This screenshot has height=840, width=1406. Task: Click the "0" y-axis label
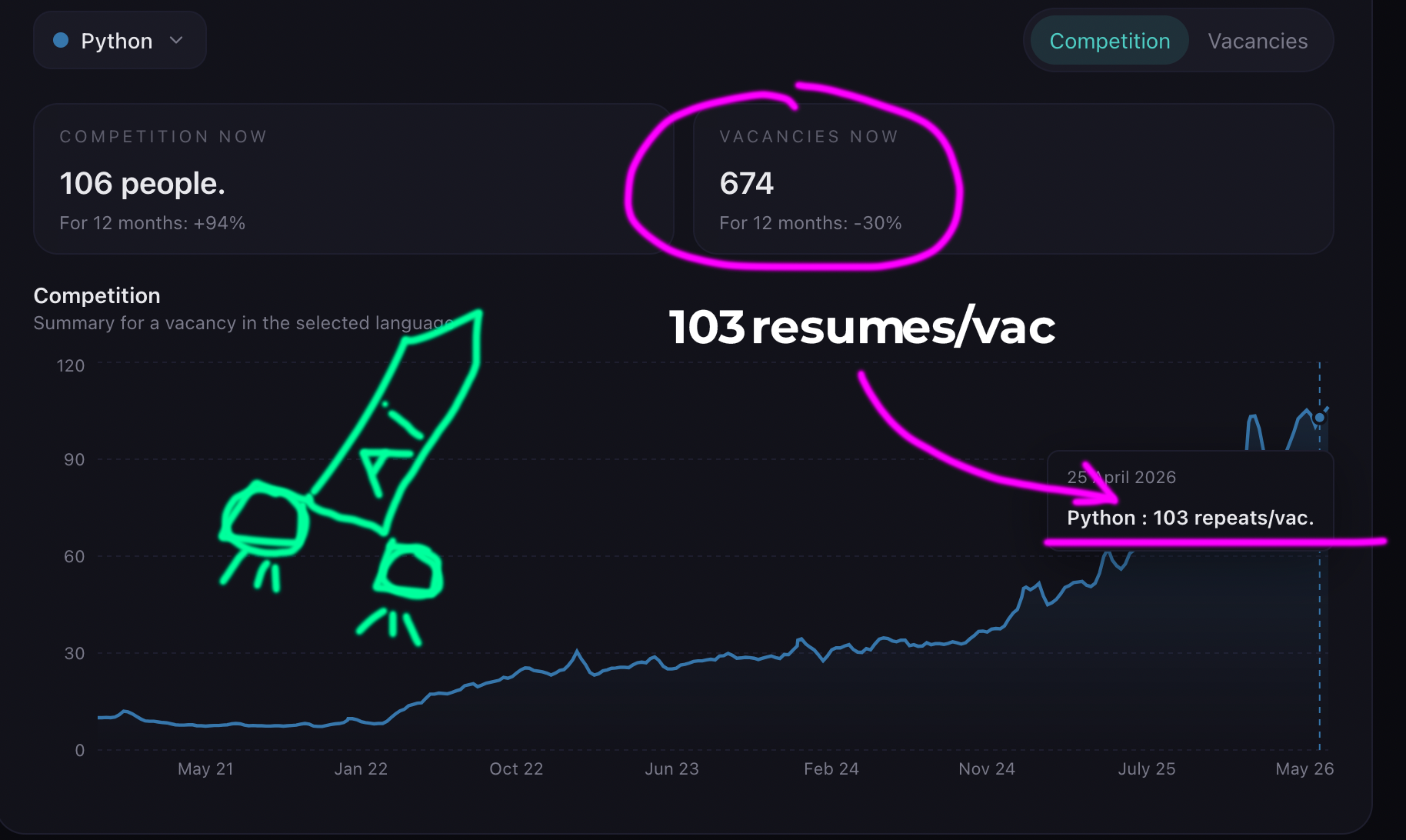[x=80, y=750]
